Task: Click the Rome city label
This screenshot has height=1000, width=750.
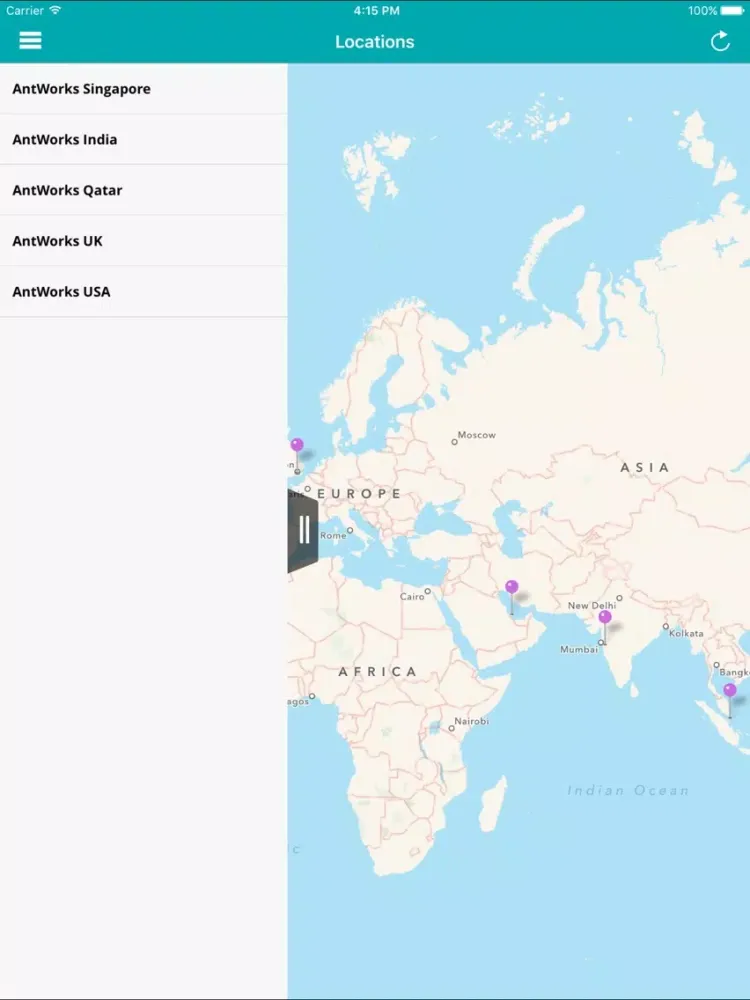Action: [333, 536]
